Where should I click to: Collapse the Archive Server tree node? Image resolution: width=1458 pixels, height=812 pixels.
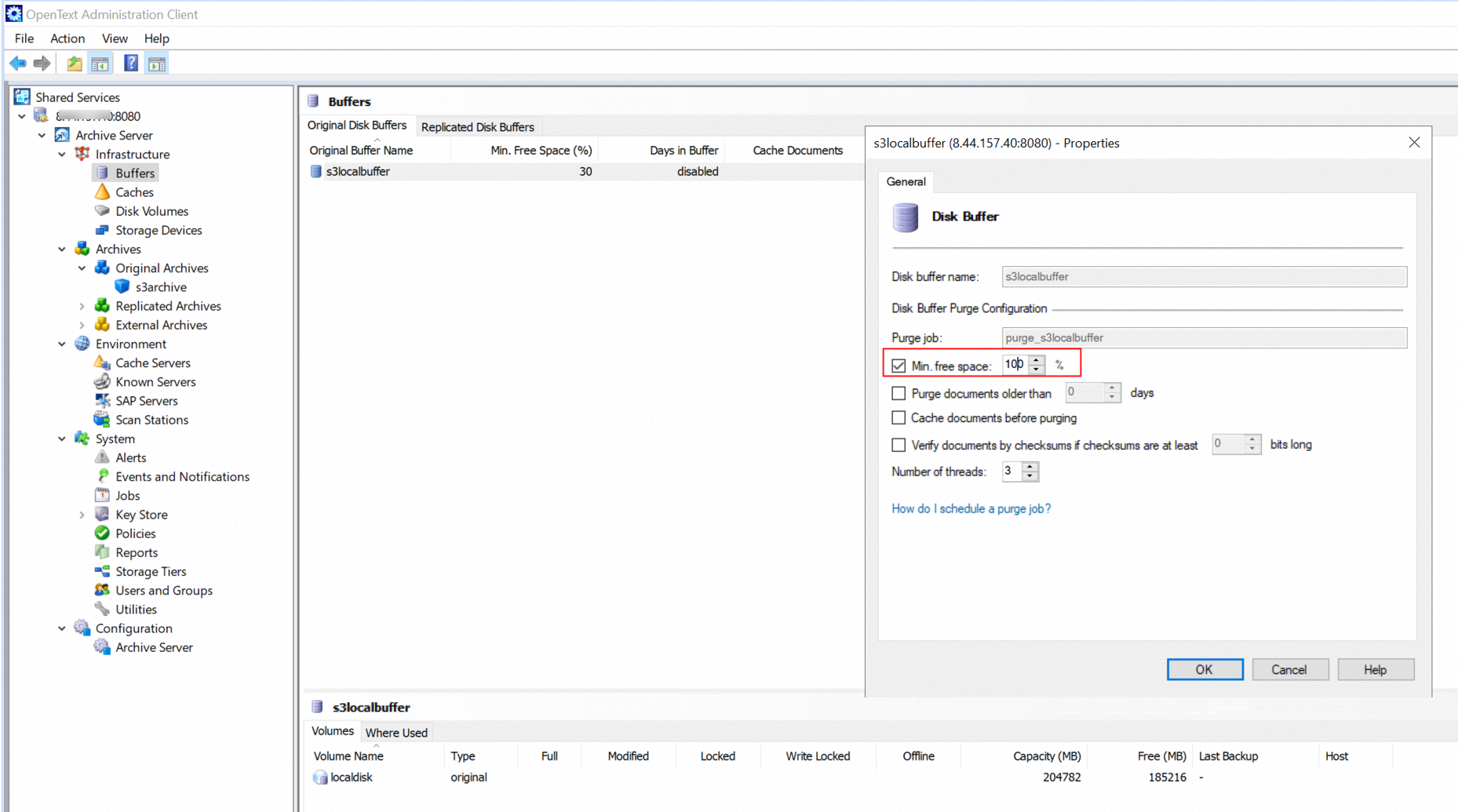click(42, 135)
